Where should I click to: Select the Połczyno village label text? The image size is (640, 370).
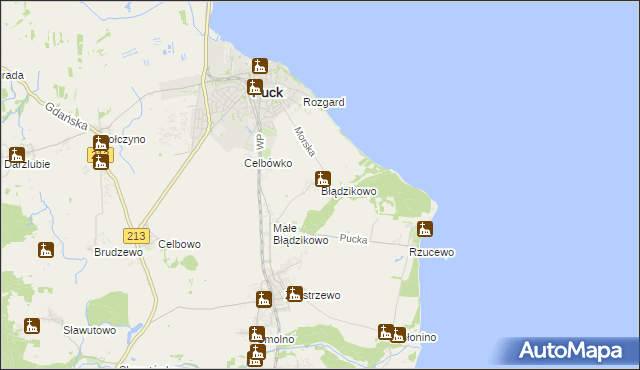(124, 140)
